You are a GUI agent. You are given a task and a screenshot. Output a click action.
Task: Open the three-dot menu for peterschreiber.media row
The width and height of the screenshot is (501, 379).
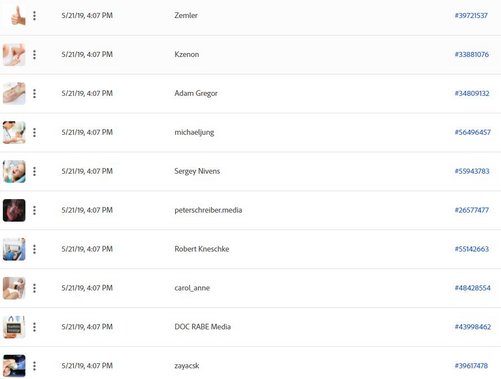pos(34,210)
